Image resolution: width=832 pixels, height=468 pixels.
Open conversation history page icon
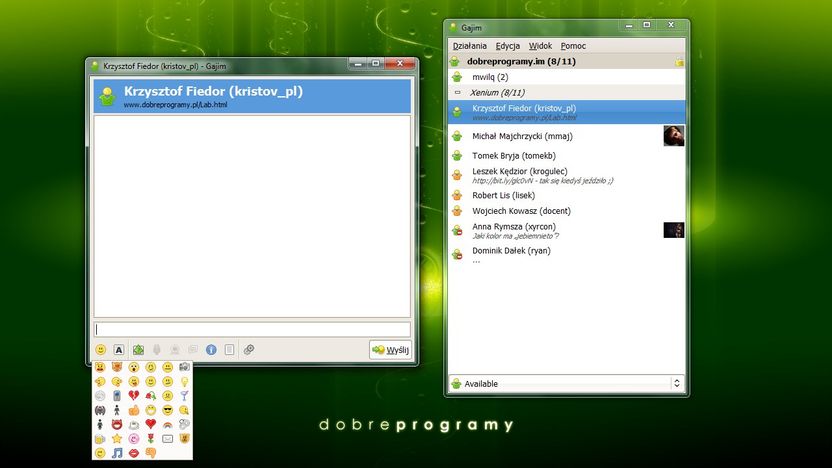229,350
